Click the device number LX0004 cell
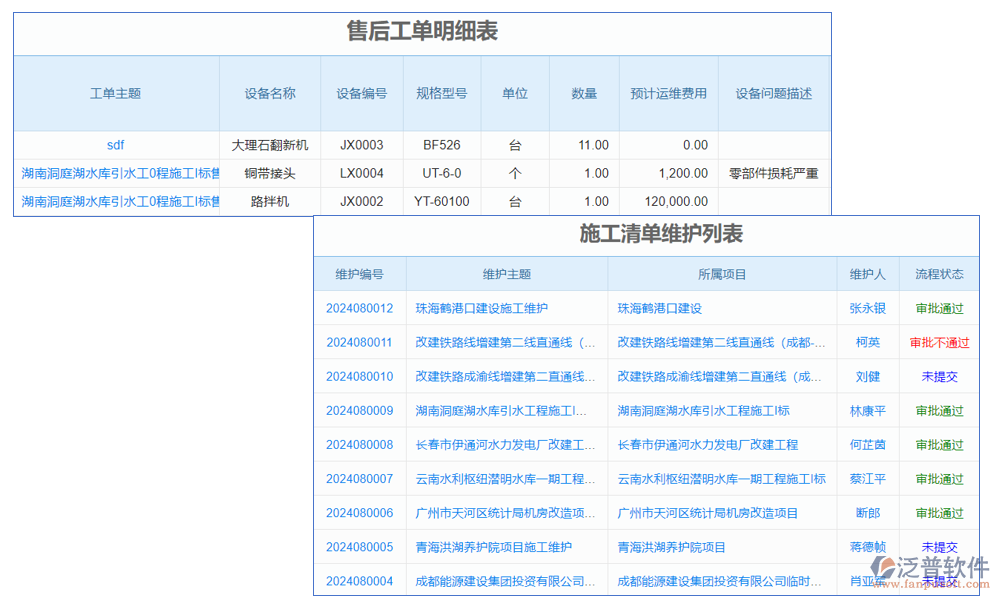Image resolution: width=1000 pixels, height=600 pixels. pyautogui.click(x=361, y=173)
